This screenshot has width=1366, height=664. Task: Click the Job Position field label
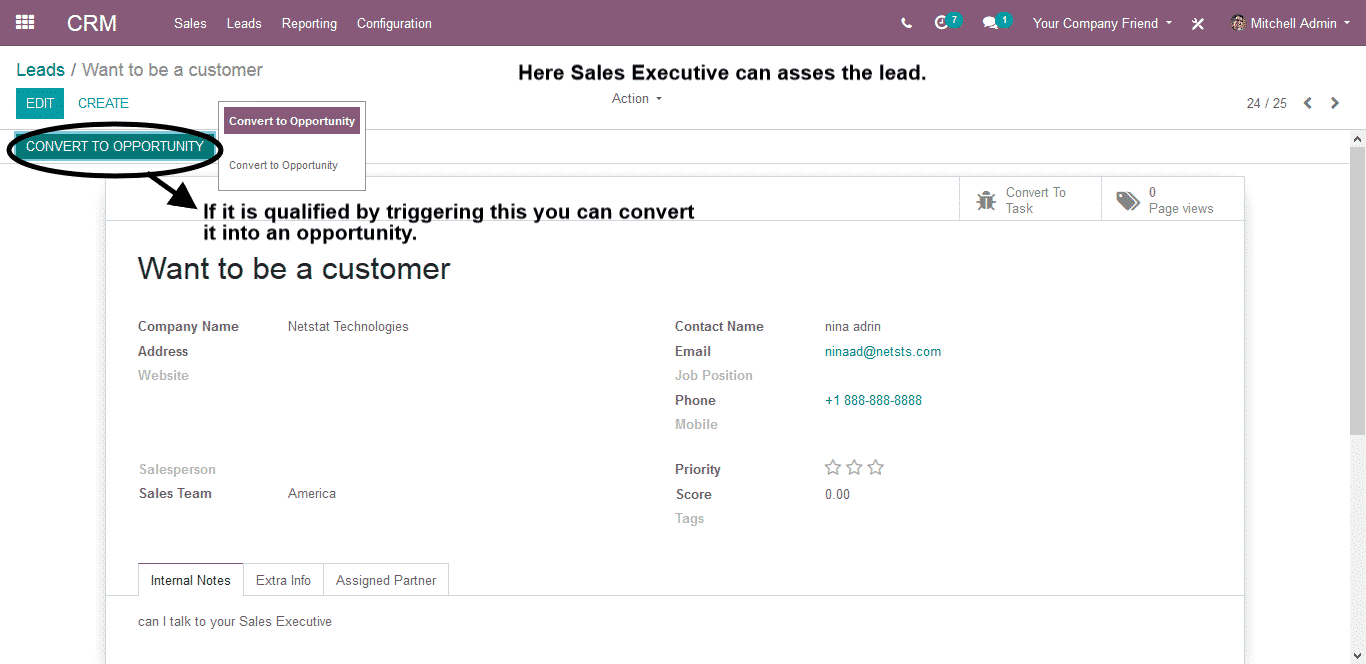714,375
